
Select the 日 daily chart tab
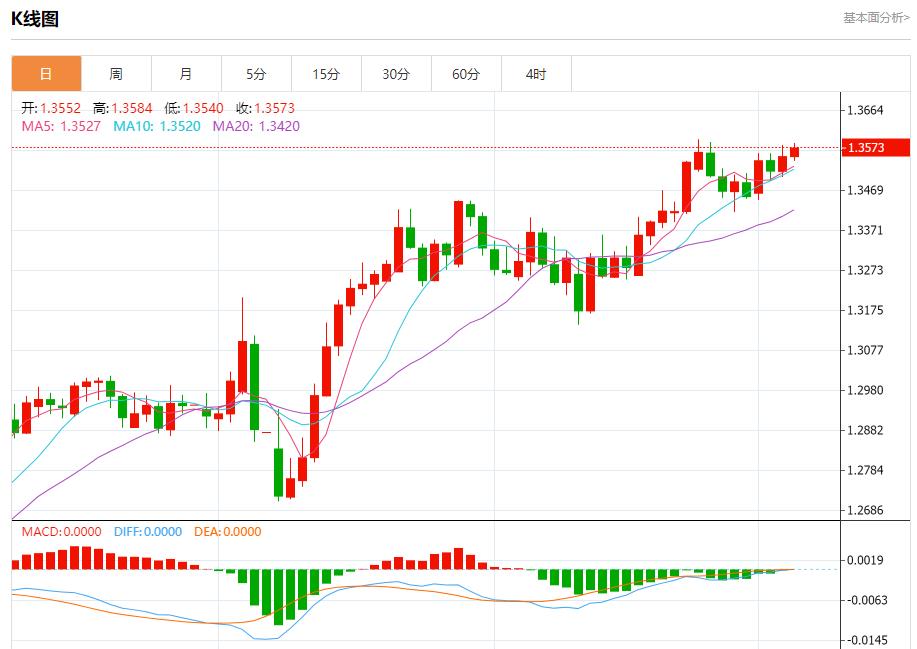(46, 74)
